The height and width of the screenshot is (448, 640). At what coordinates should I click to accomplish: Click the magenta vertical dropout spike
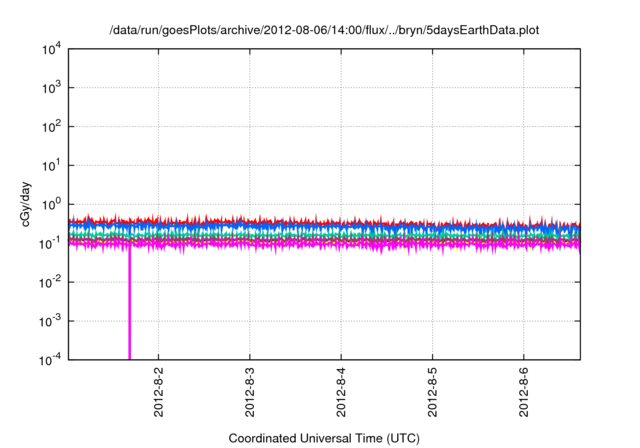click(130, 310)
